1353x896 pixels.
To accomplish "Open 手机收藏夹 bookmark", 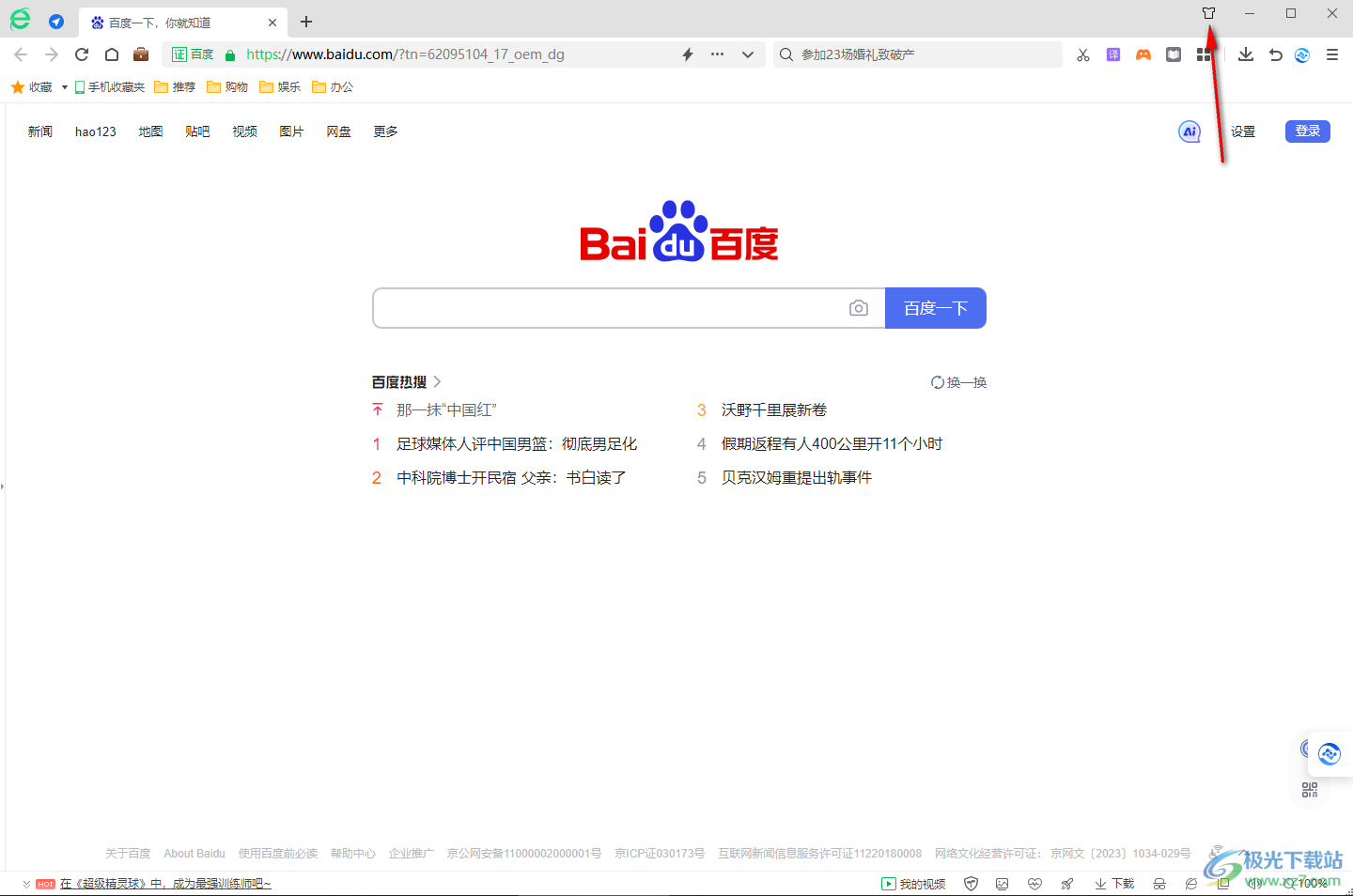I will [x=110, y=87].
